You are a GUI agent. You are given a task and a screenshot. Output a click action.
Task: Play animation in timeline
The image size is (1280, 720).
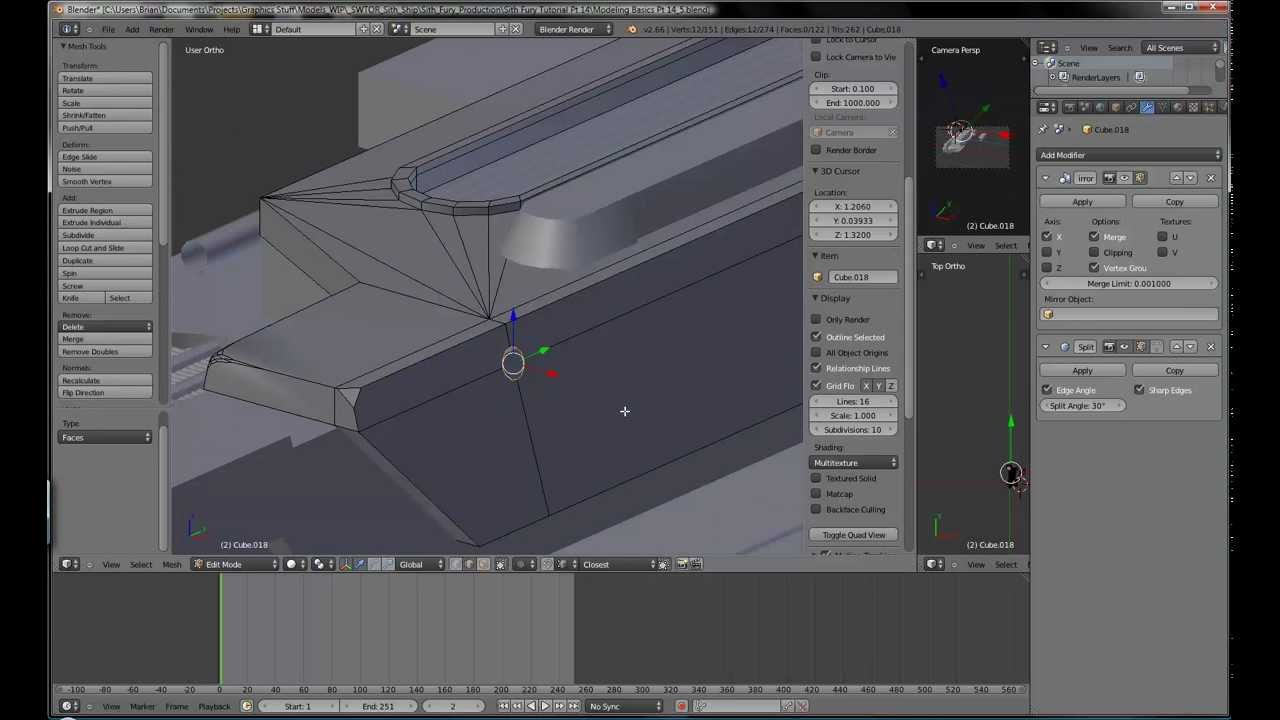545,706
